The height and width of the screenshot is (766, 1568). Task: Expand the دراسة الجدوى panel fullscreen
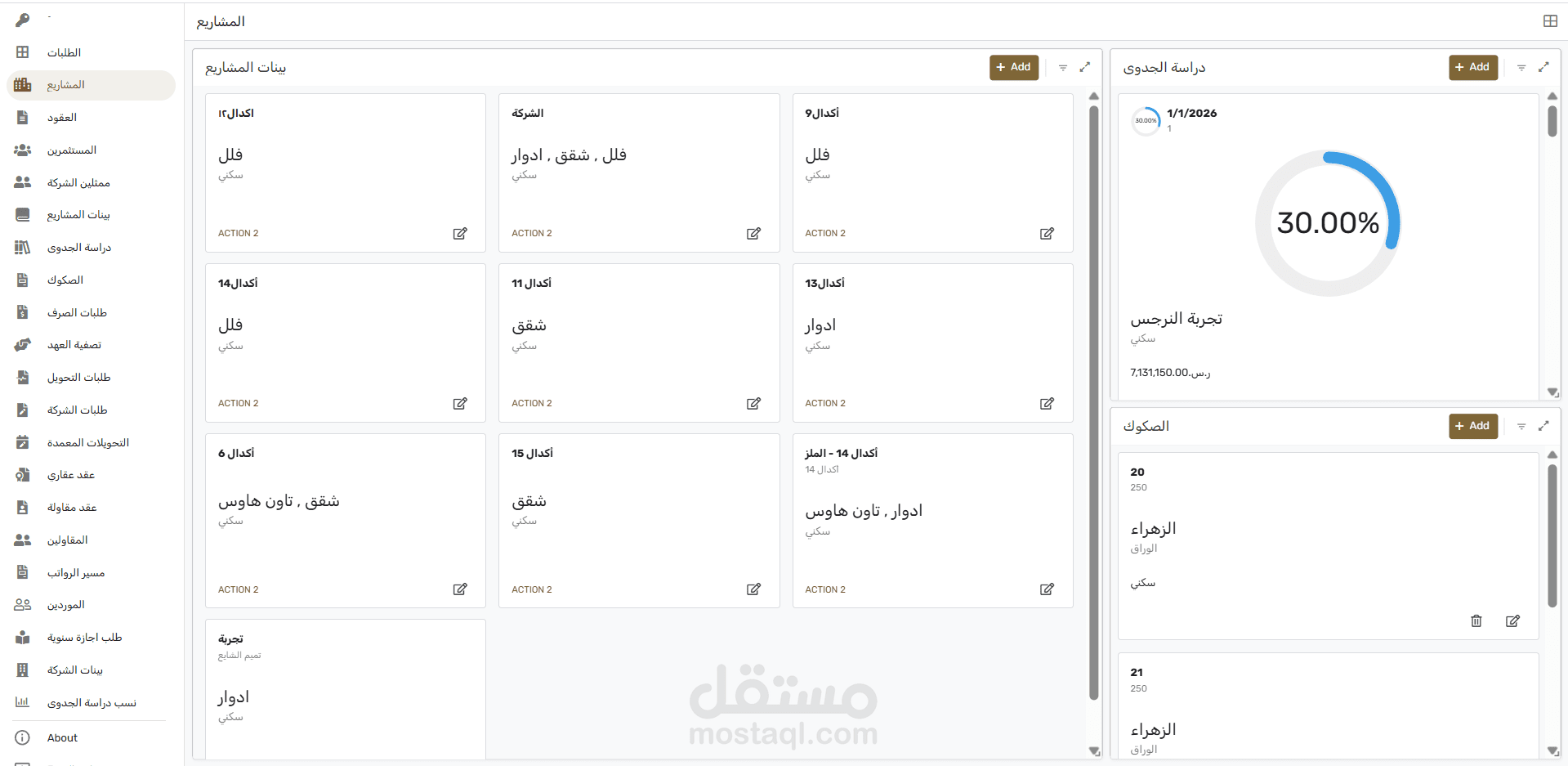pos(1543,67)
